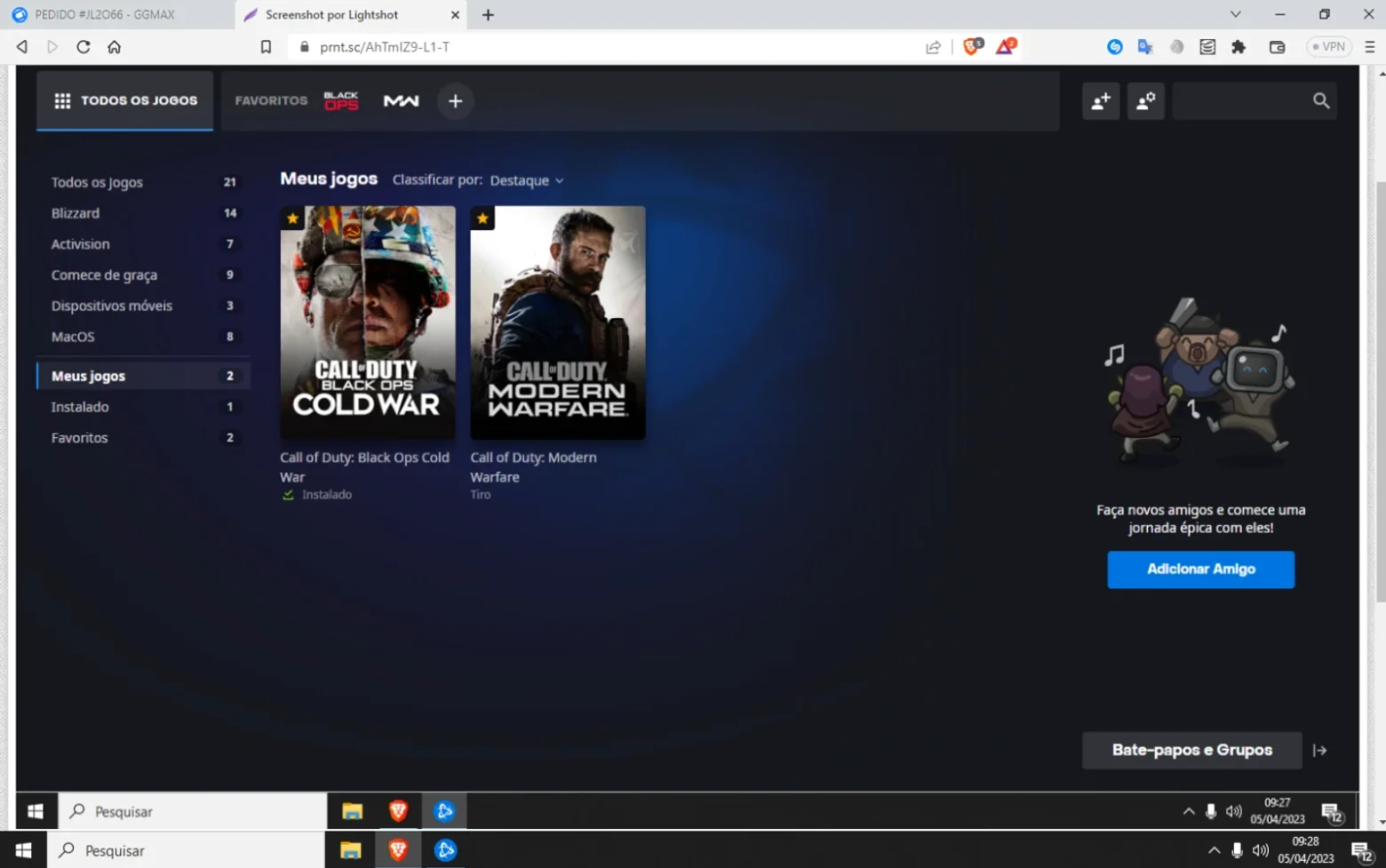Screen dimensions: 1386x868
Task: Click the Pesquisar box in the bottom taskbar
Action: tap(187, 850)
